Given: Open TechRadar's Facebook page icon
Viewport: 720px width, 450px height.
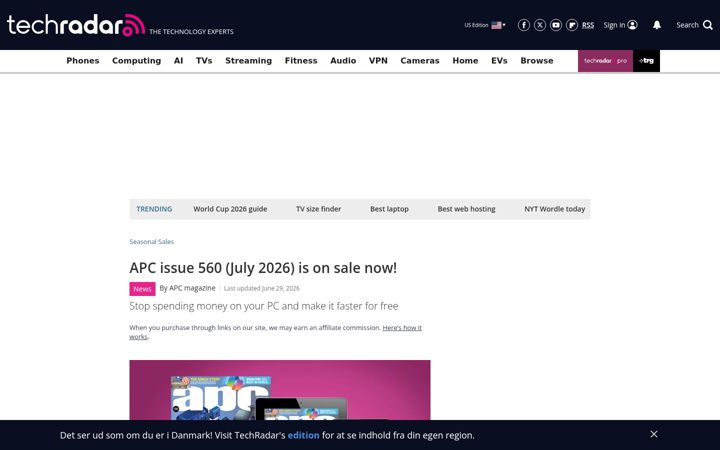Looking at the screenshot, I should click(x=523, y=25).
